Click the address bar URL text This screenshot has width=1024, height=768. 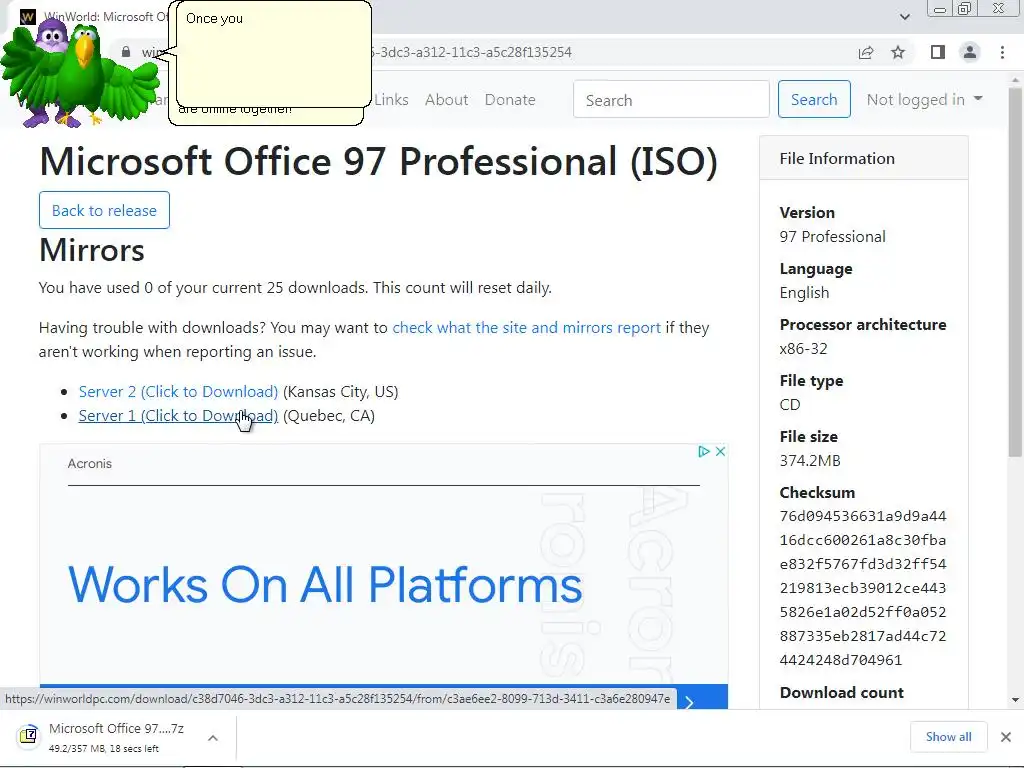click(470, 52)
